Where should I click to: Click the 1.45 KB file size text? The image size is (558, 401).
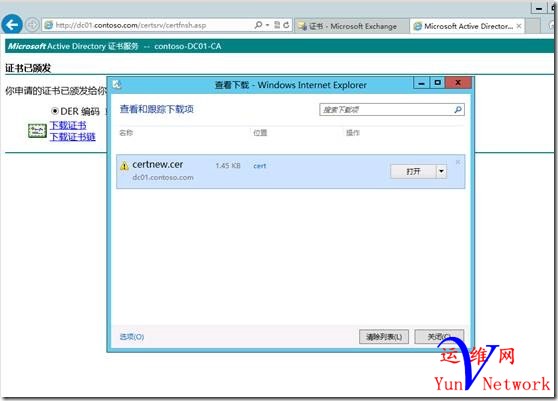(228, 166)
